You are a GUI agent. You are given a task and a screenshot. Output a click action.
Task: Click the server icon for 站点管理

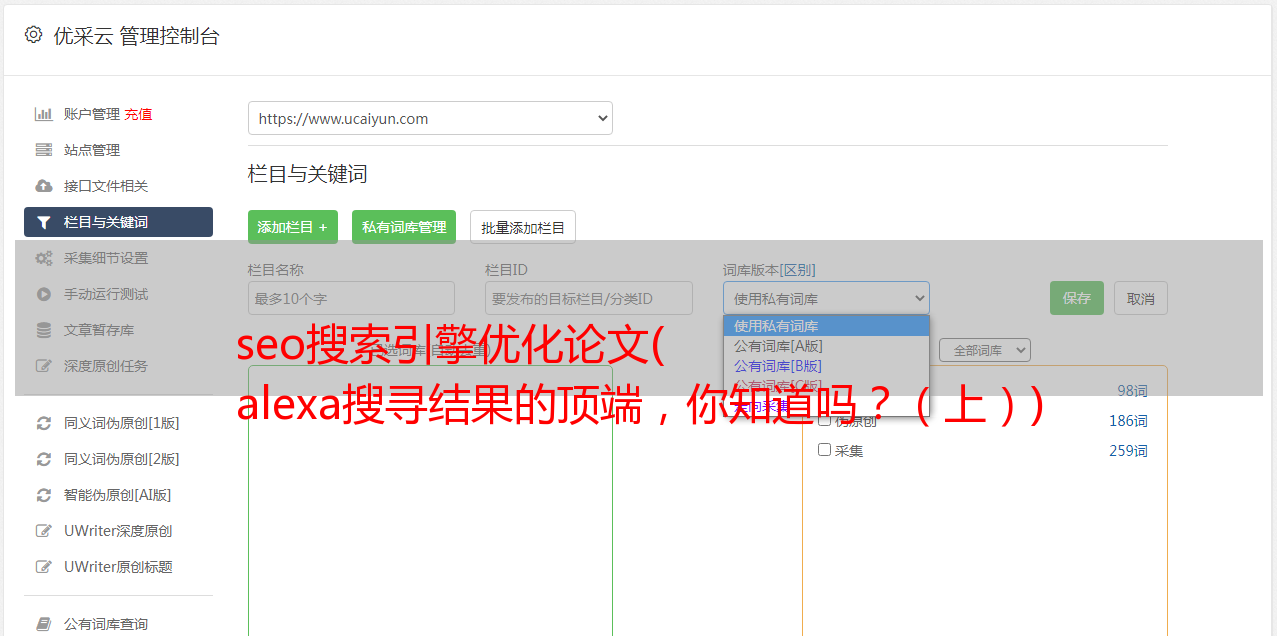click(44, 150)
